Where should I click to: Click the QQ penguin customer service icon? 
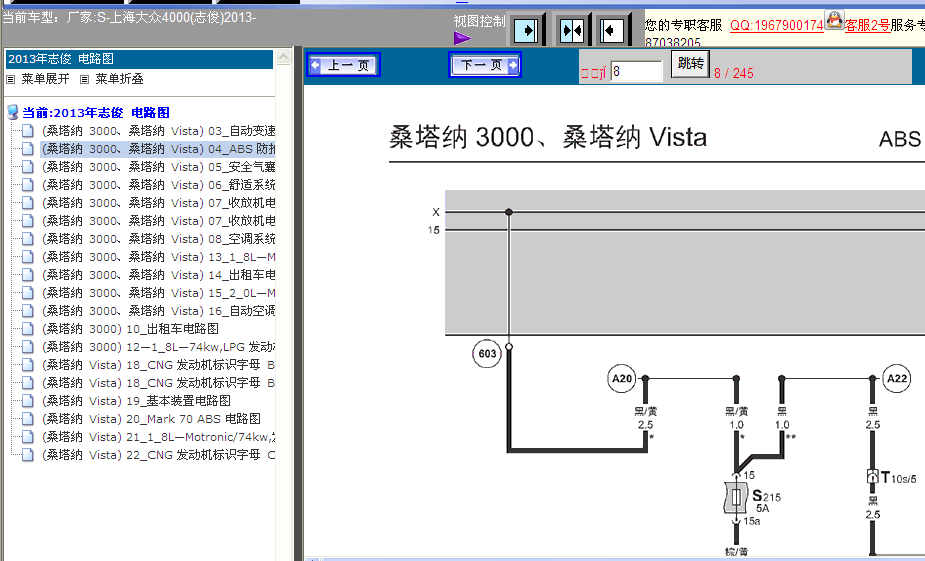[834, 20]
